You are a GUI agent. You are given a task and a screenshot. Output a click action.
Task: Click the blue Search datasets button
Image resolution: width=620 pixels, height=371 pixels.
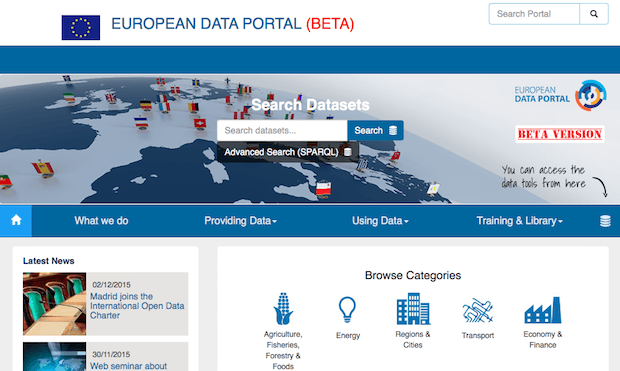(376, 131)
